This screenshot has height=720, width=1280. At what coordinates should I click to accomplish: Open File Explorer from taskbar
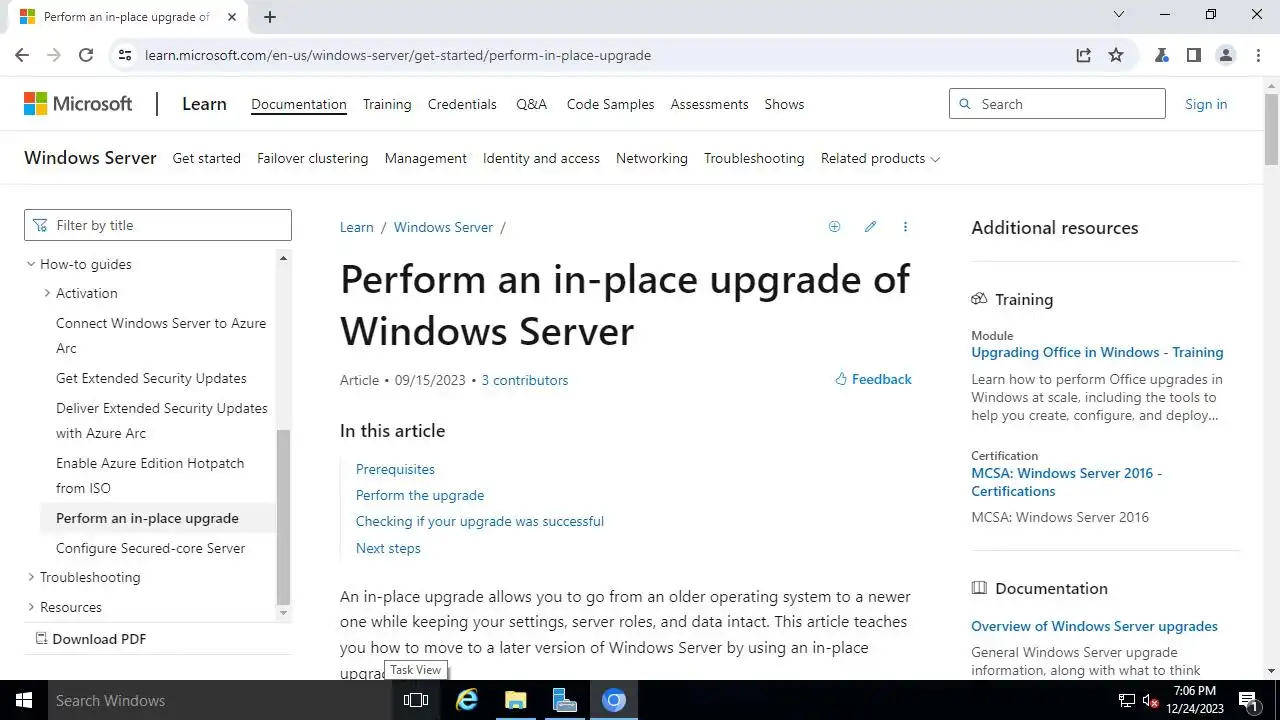[515, 700]
